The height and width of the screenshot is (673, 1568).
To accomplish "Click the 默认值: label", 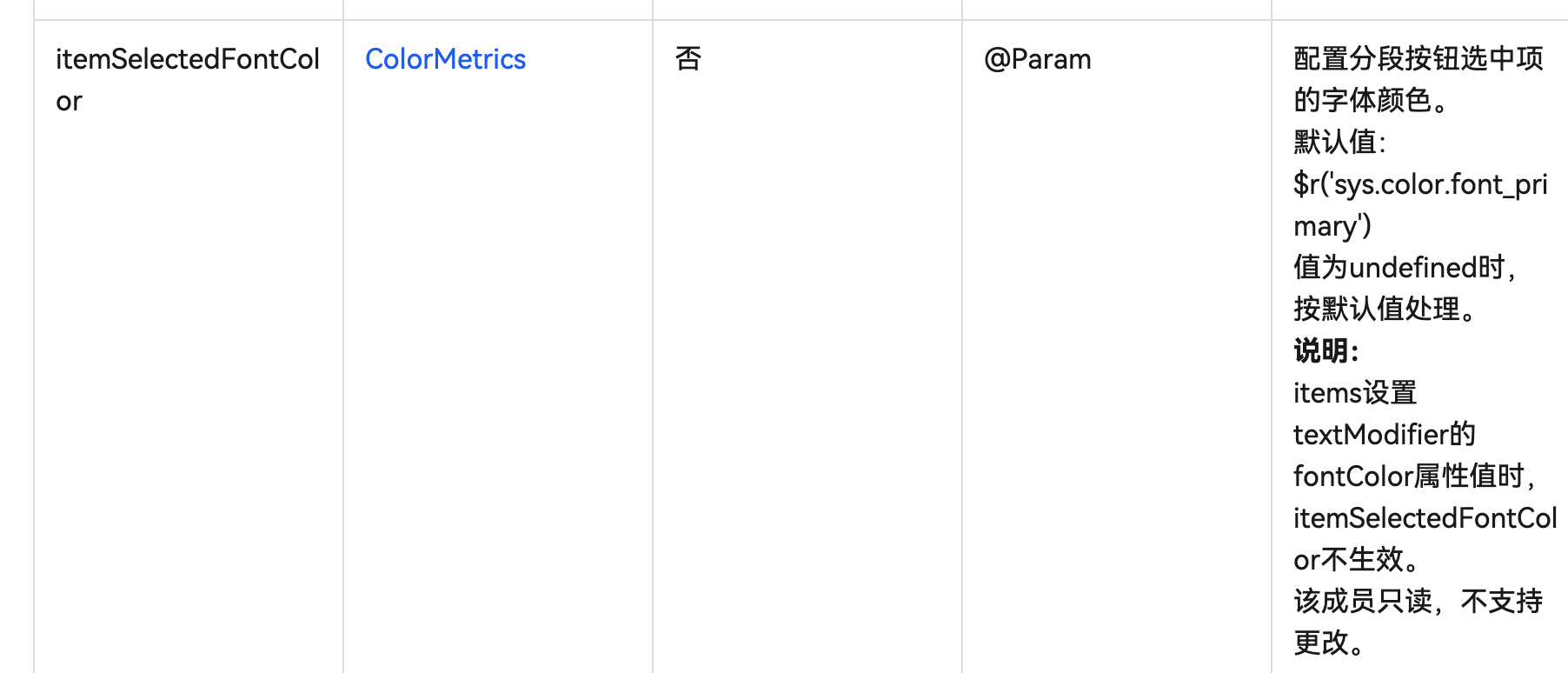I will tap(1339, 142).
